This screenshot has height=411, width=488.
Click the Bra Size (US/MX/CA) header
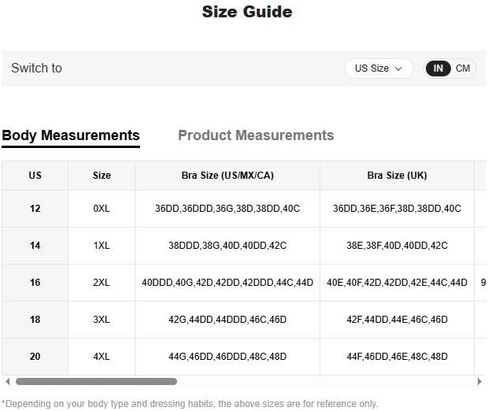click(x=227, y=176)
